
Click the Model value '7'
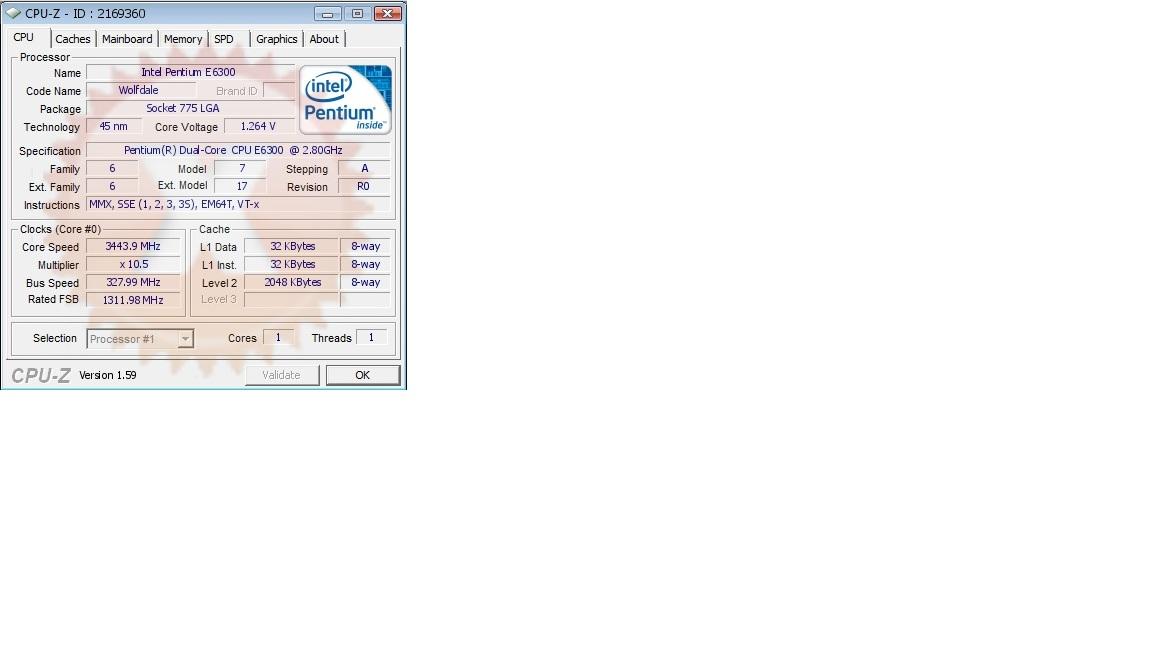pyautogui.click(x=240, y=168)
